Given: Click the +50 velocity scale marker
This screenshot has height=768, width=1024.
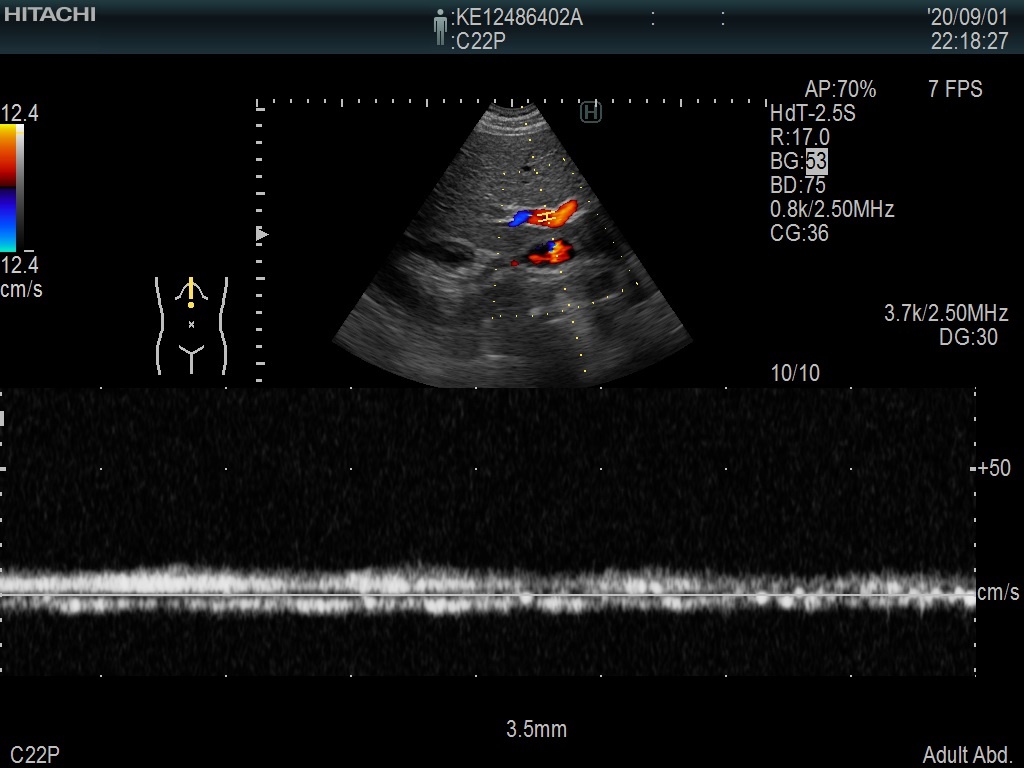Looking at the screenshot, I should pos(994,469).
